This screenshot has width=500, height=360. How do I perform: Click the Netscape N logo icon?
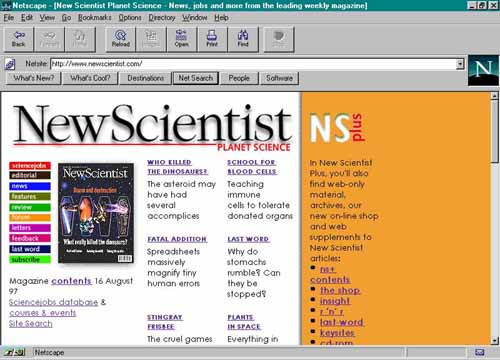[x=483, y=71]
